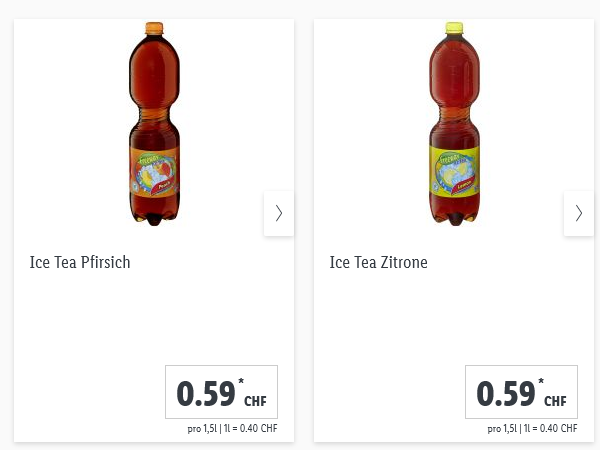Click the asterisk in the Zitrone price
The width and height of the screenshot is (600, 450).
coord(541,381)
